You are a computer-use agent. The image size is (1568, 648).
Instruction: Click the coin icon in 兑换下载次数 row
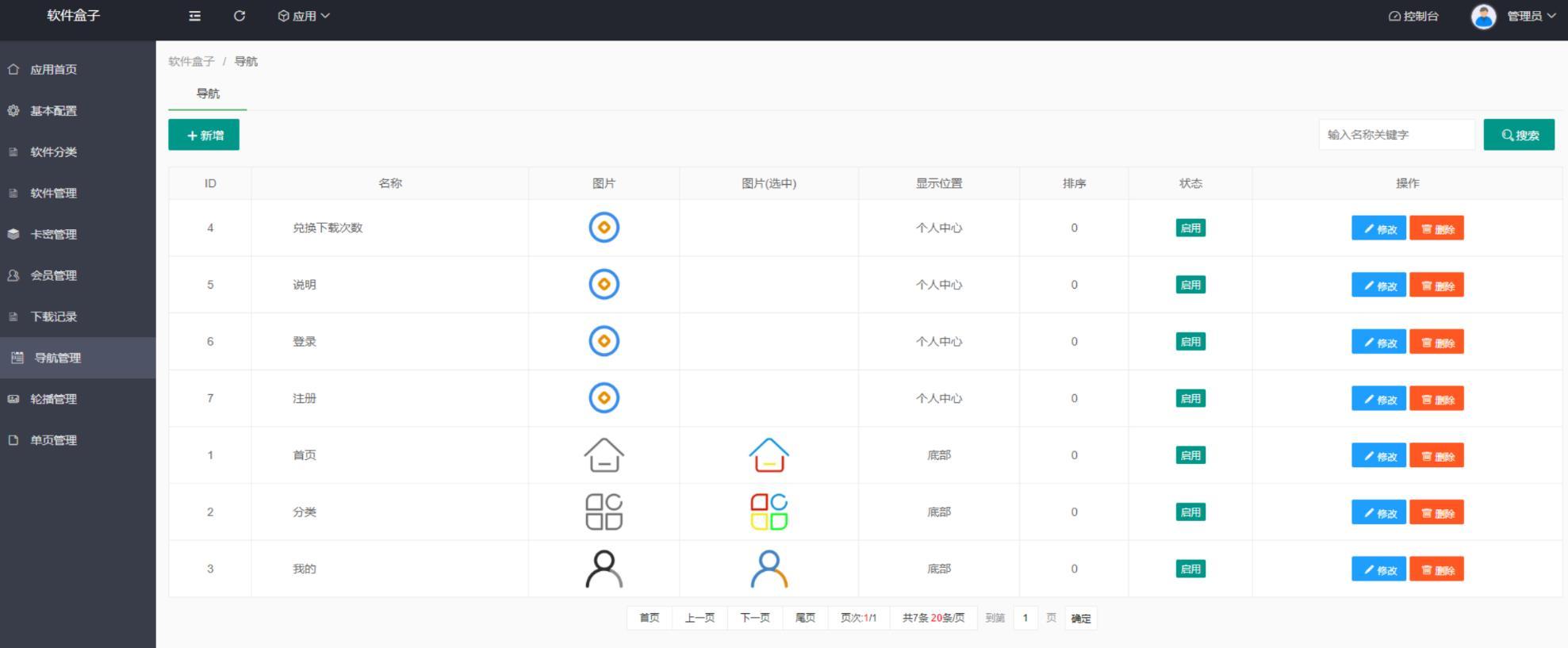(604, 228)
